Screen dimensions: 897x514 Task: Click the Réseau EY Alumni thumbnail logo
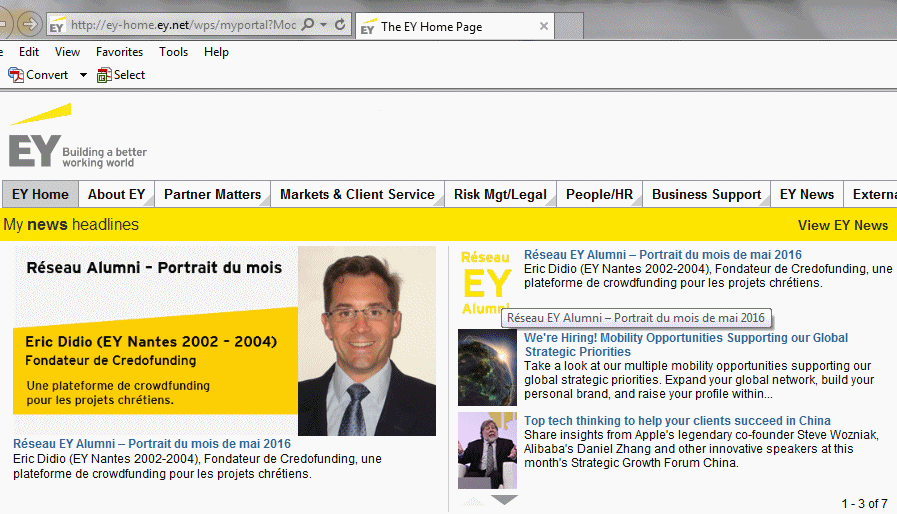[486, 283]
